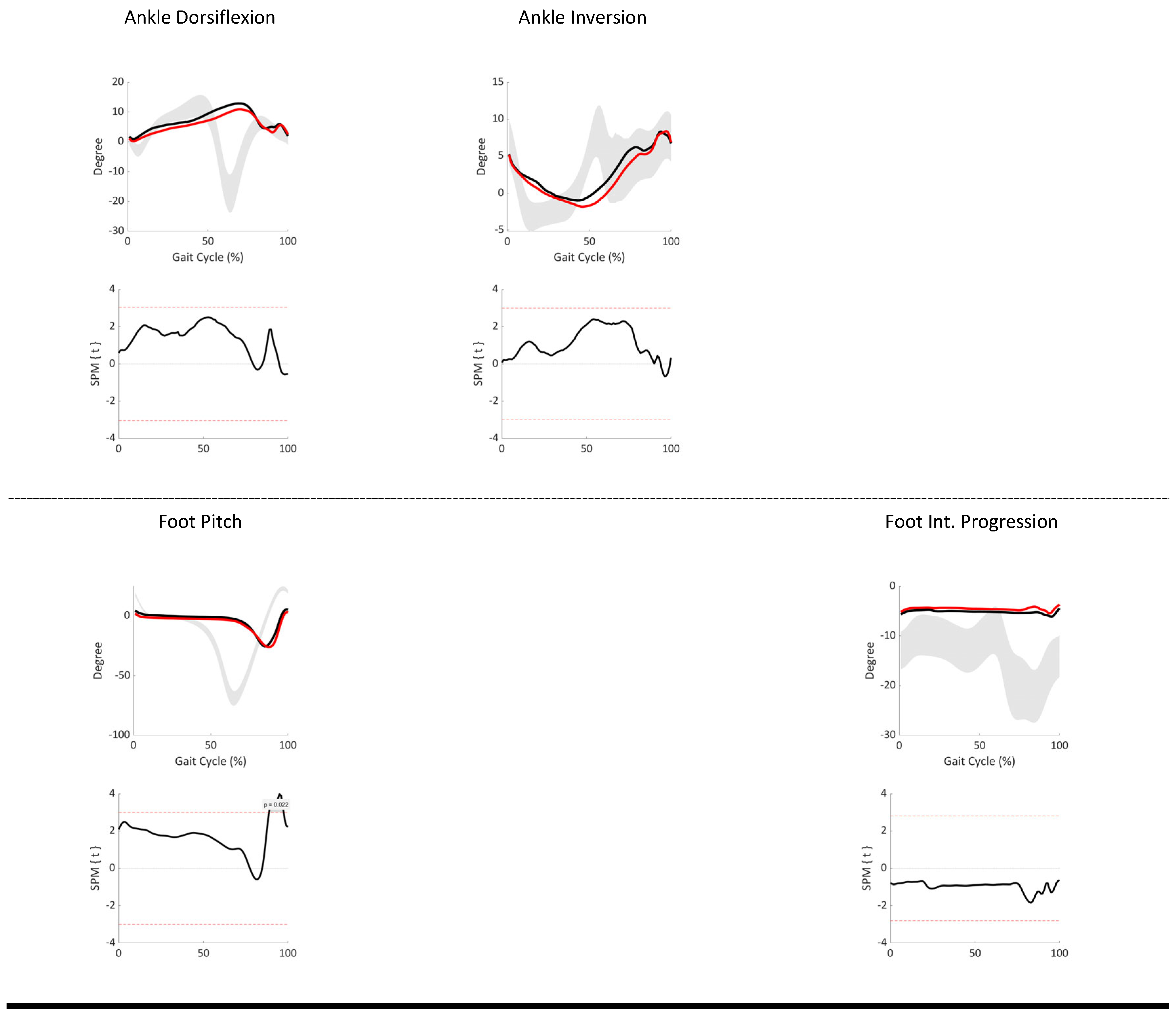
Task: Click the Foot Int. Progression title
Action: pos(971,522)
